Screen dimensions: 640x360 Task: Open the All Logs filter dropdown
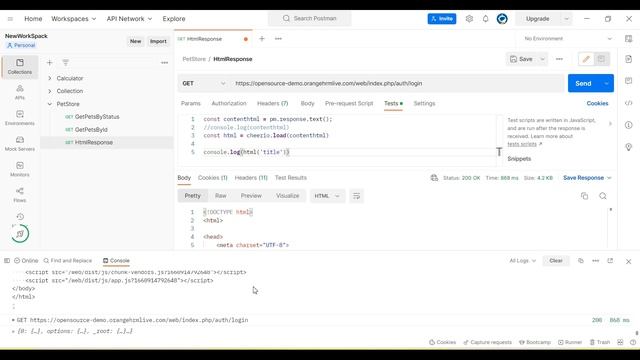coord(522,260)
